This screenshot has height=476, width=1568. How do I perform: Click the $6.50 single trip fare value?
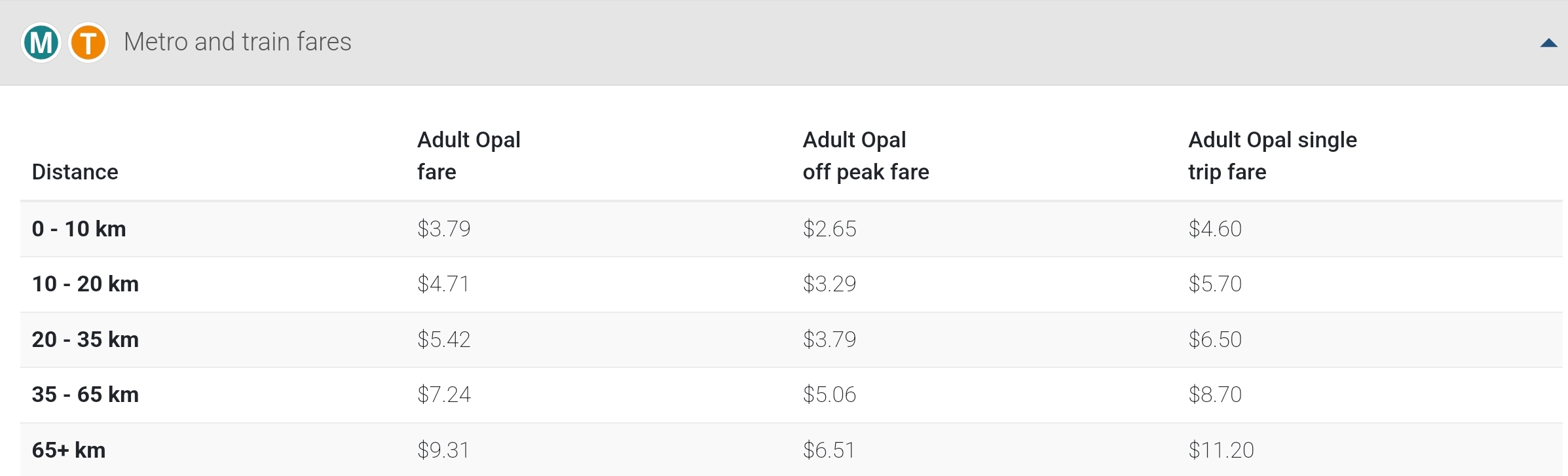click(x=1215, y=339)
